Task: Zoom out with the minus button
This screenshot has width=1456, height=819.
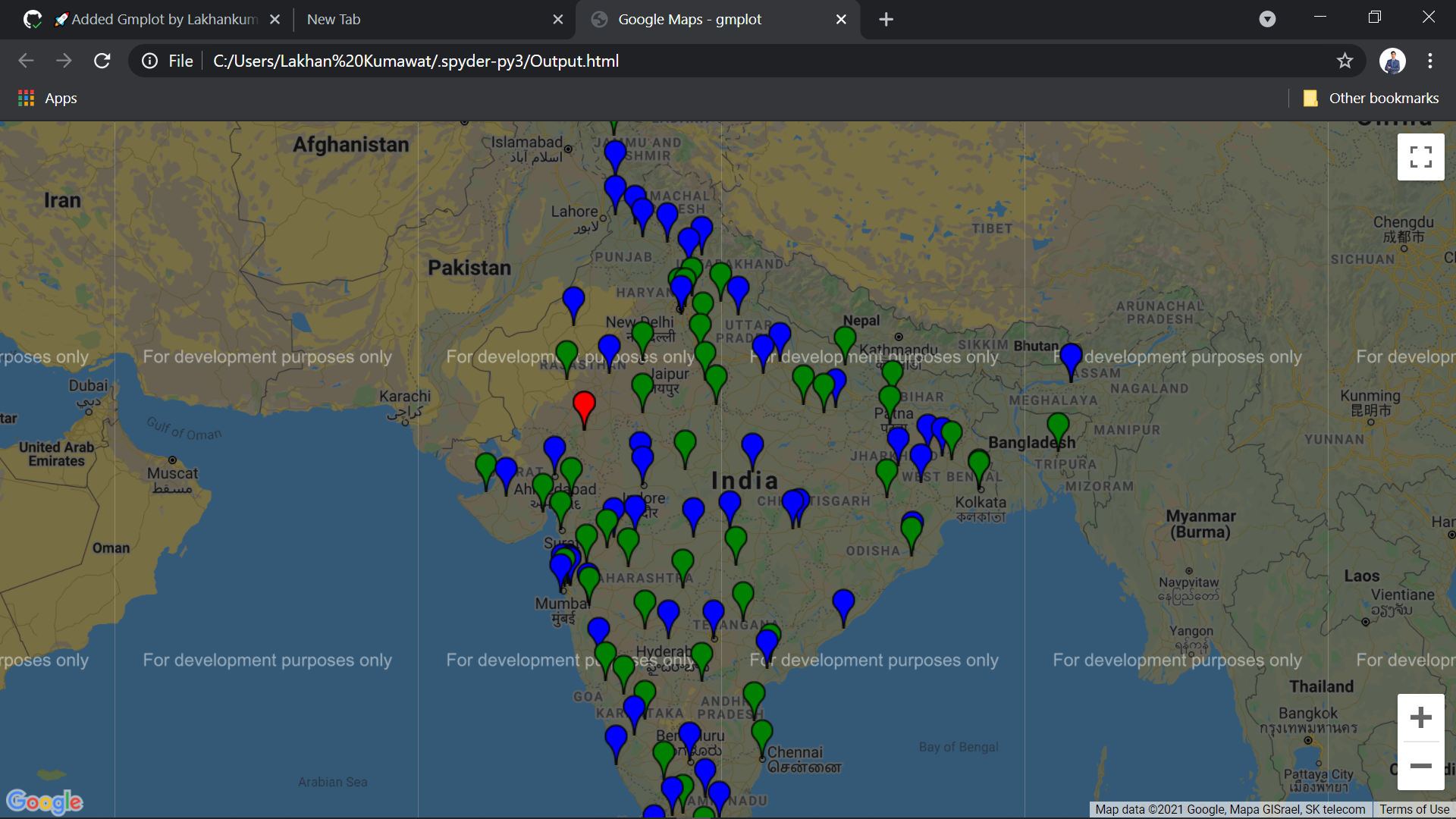Action: tap(1420, 766)
